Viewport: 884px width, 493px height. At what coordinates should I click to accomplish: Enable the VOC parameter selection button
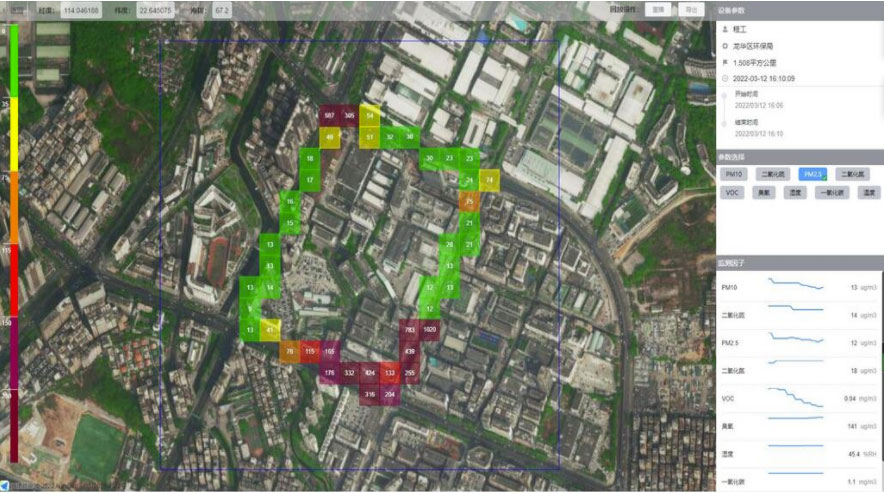732,192
